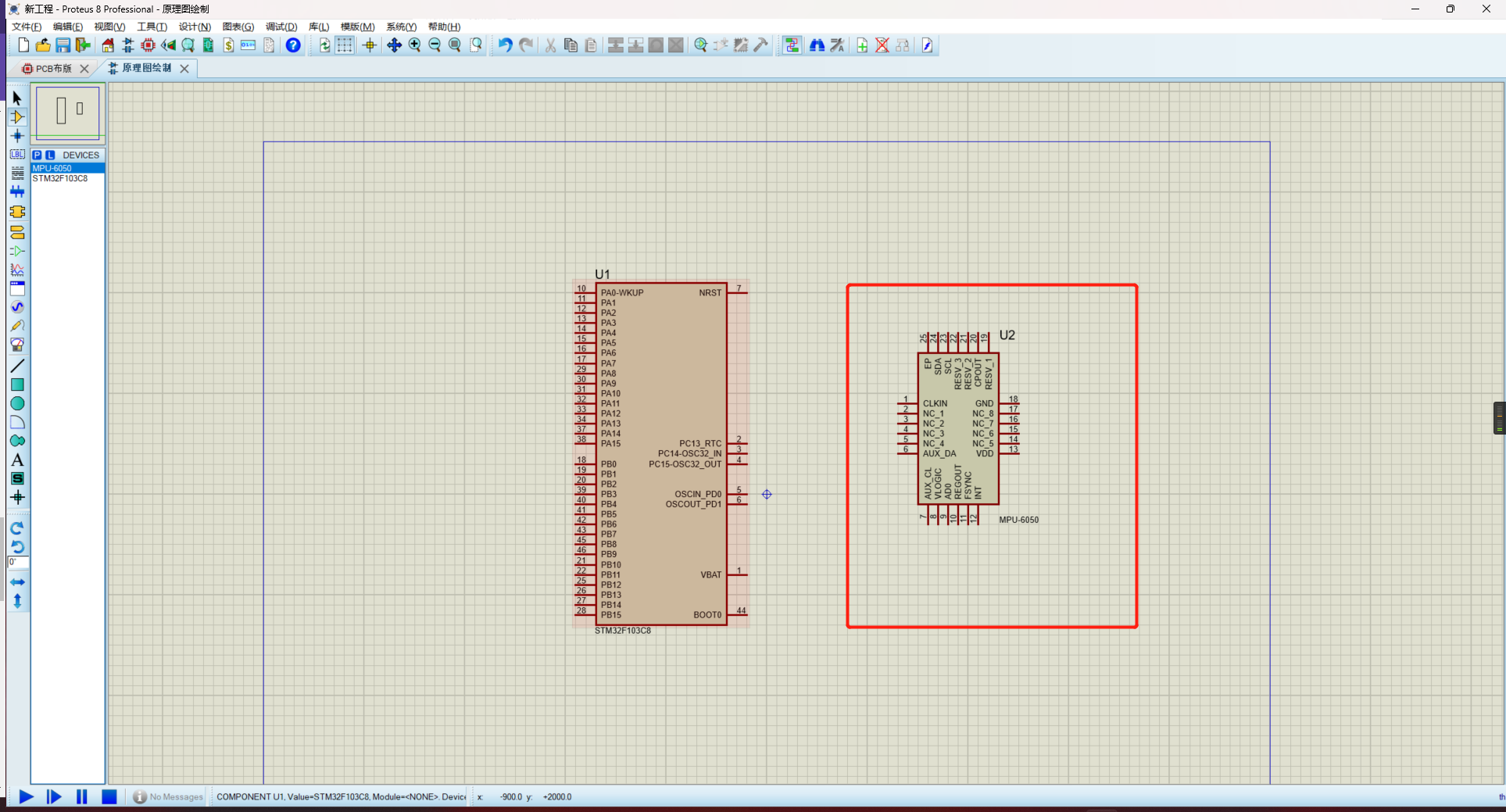Choose Junction Dot Mode tool
The height and width of the screenshot is (812, 1506).
tap(17, 136)
